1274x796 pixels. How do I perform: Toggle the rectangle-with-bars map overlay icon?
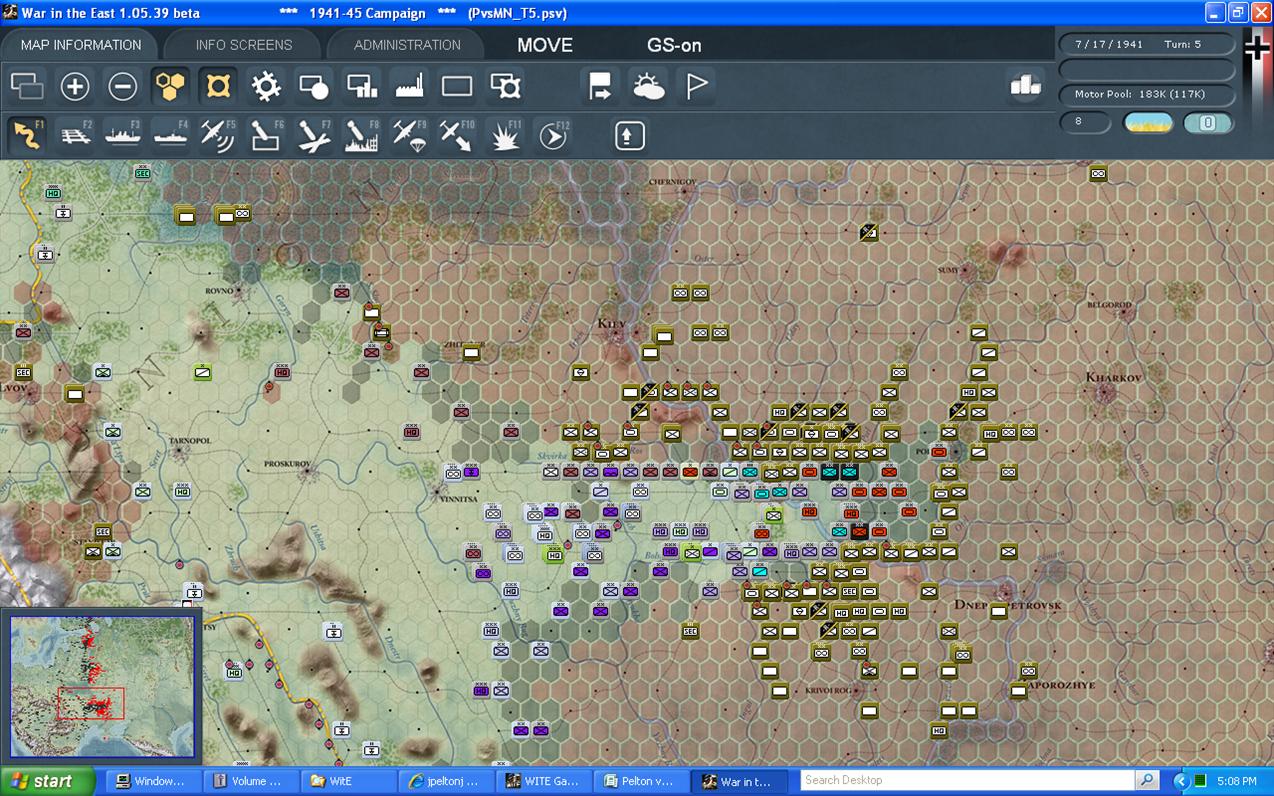coord(362,86)
